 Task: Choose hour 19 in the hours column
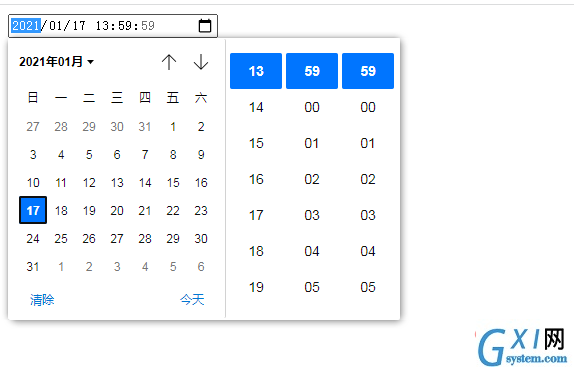click(256, 287)
